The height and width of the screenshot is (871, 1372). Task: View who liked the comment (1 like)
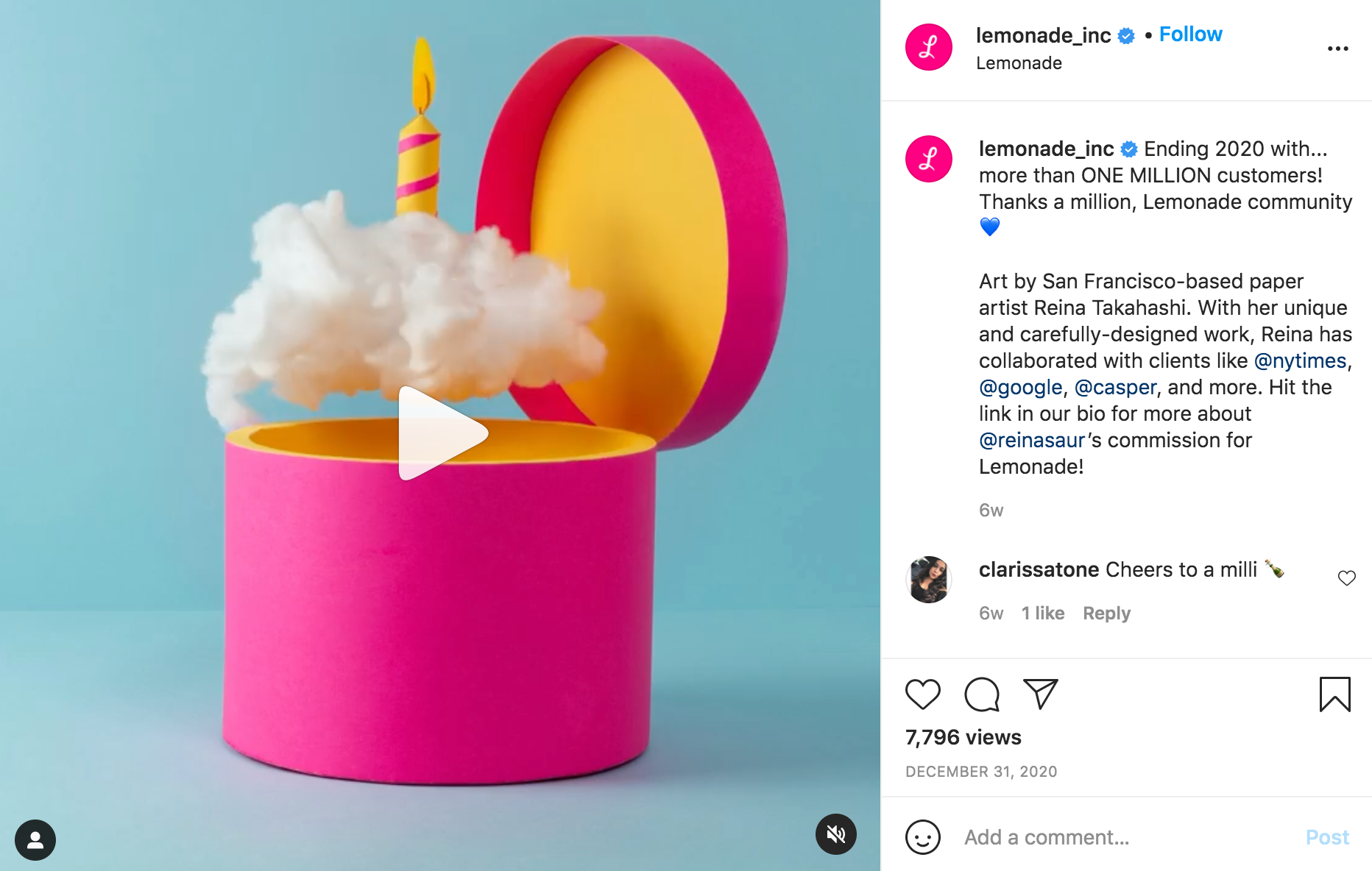[x=1043, y=613]
